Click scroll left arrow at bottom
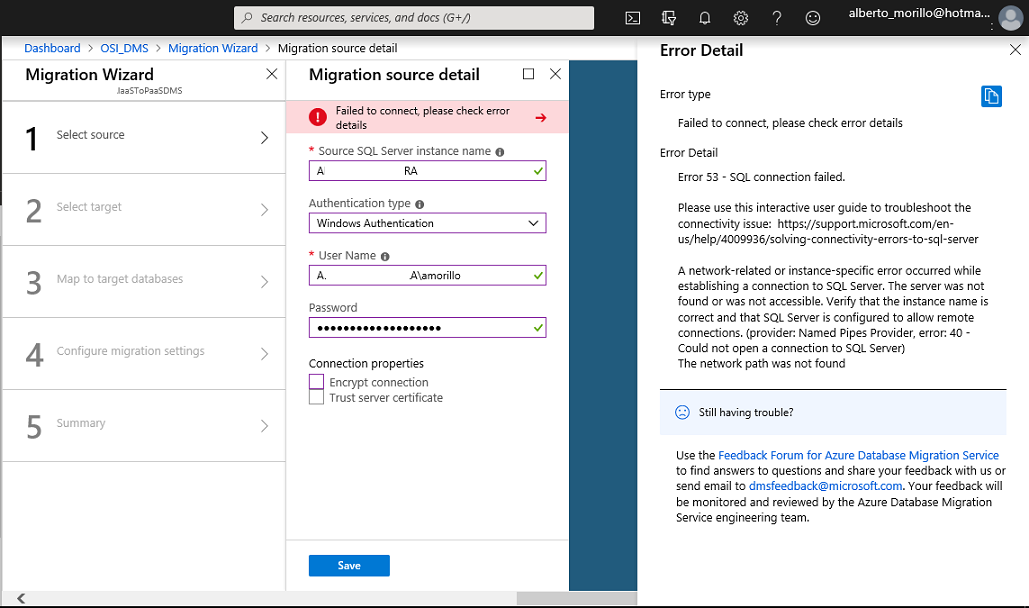Image resolution: width=1029 pixels, height=608 pixels. [21, 598]
